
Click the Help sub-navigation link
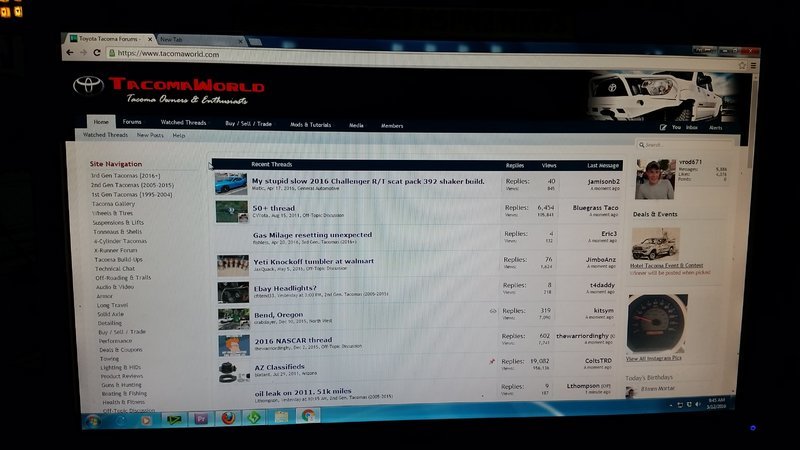point(179,136)
